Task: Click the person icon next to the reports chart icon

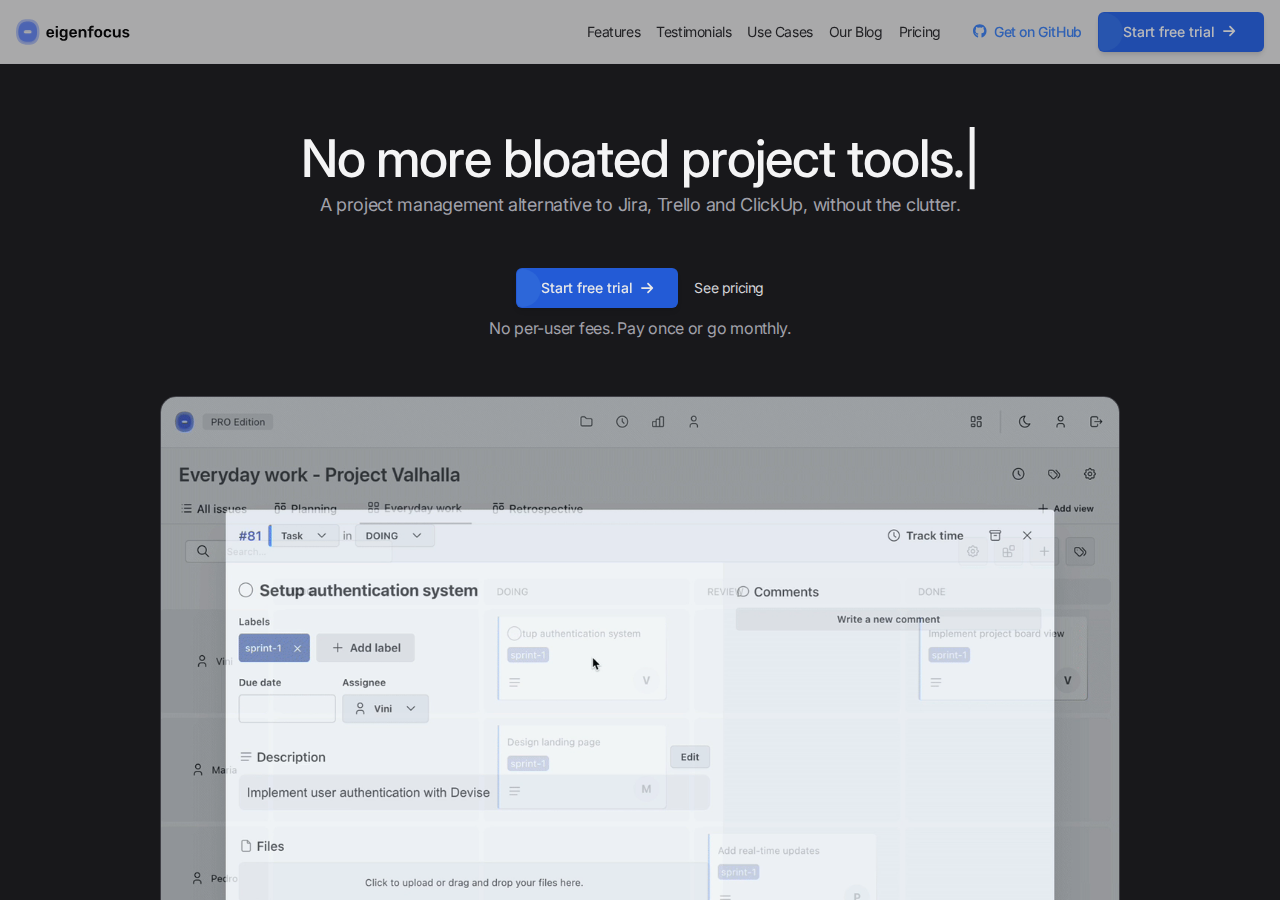Action: 694,422
